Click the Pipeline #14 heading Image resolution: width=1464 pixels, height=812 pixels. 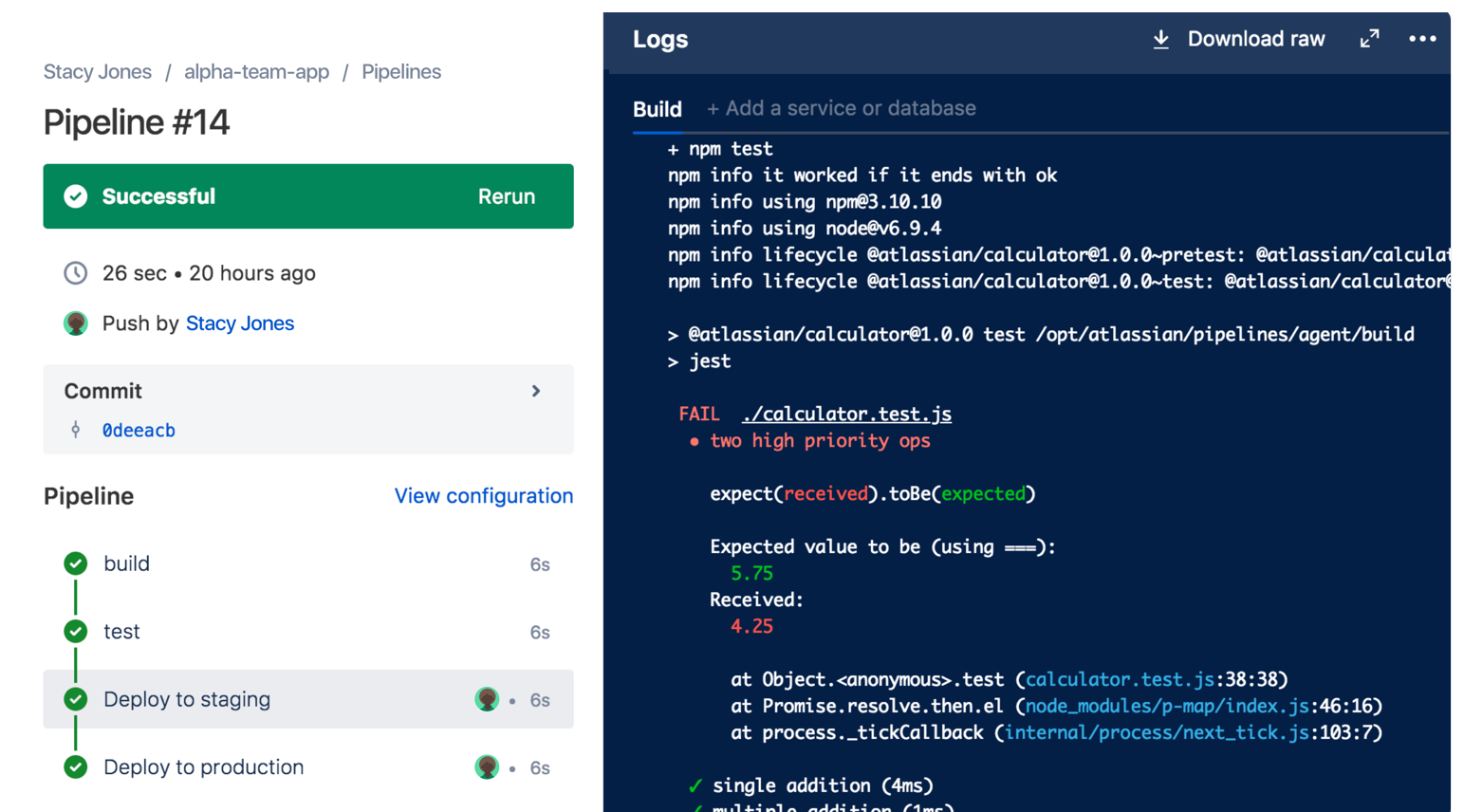(137, 122)
